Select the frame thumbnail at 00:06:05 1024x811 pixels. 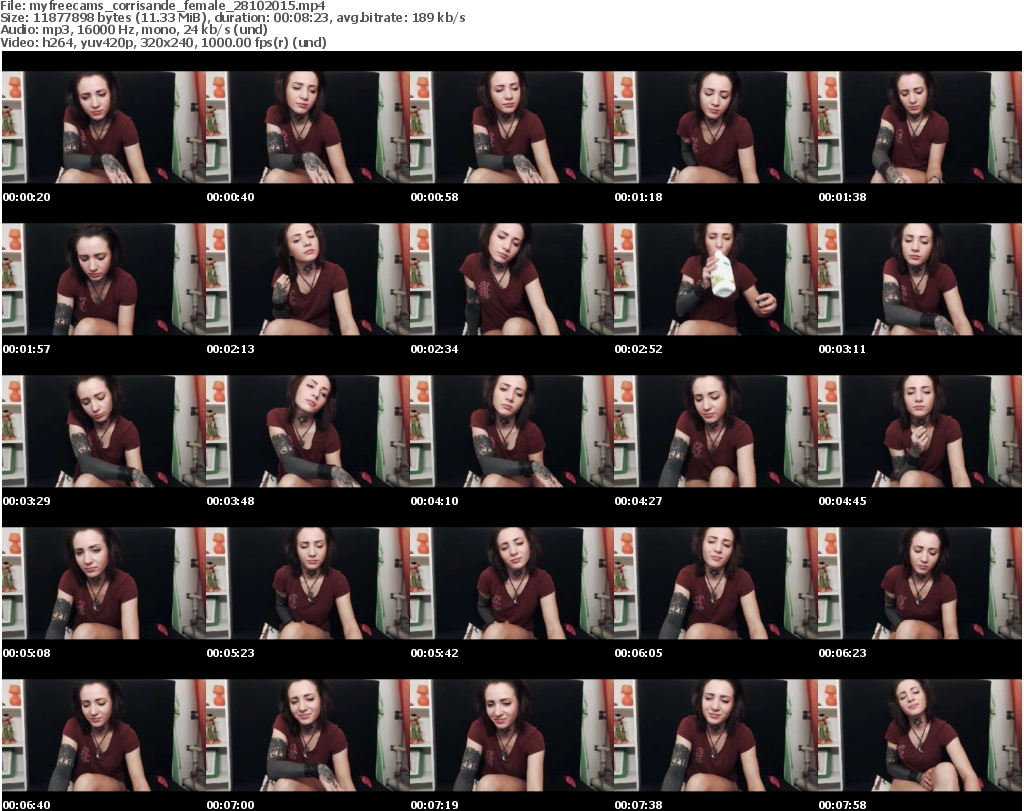click(716, 584)
